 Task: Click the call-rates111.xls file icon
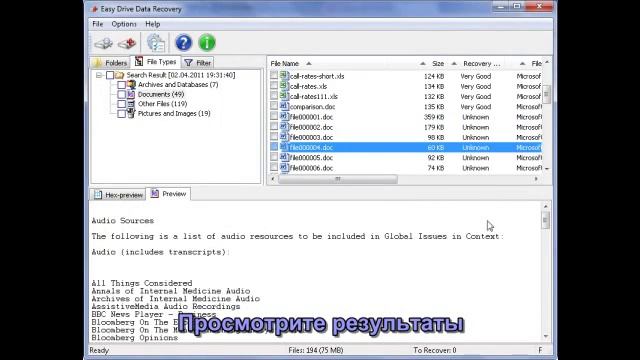tap(284, 96)
